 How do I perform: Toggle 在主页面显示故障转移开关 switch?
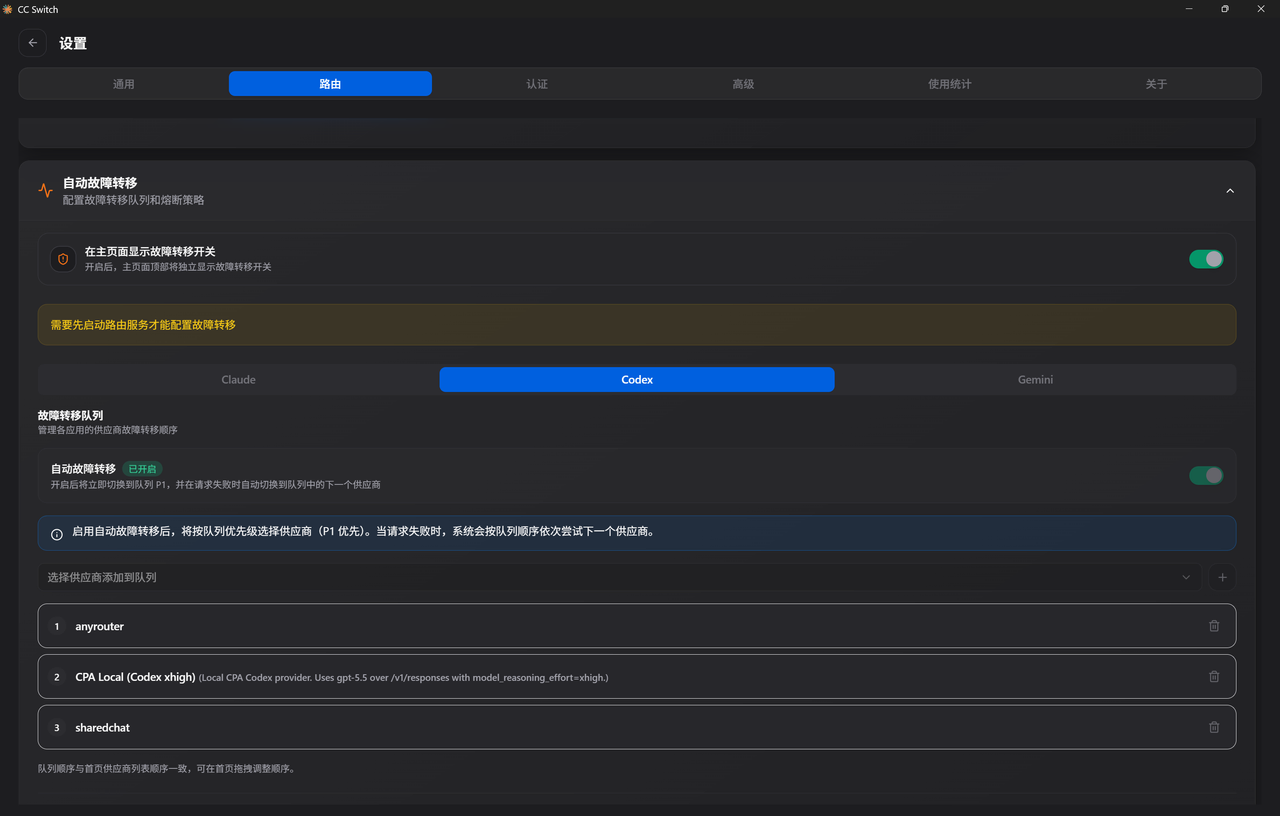[x=1206, y=259]
